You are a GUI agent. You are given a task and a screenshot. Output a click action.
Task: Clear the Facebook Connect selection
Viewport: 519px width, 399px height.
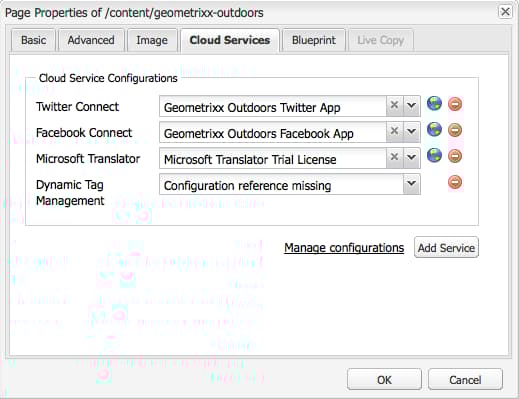(394, 131)
